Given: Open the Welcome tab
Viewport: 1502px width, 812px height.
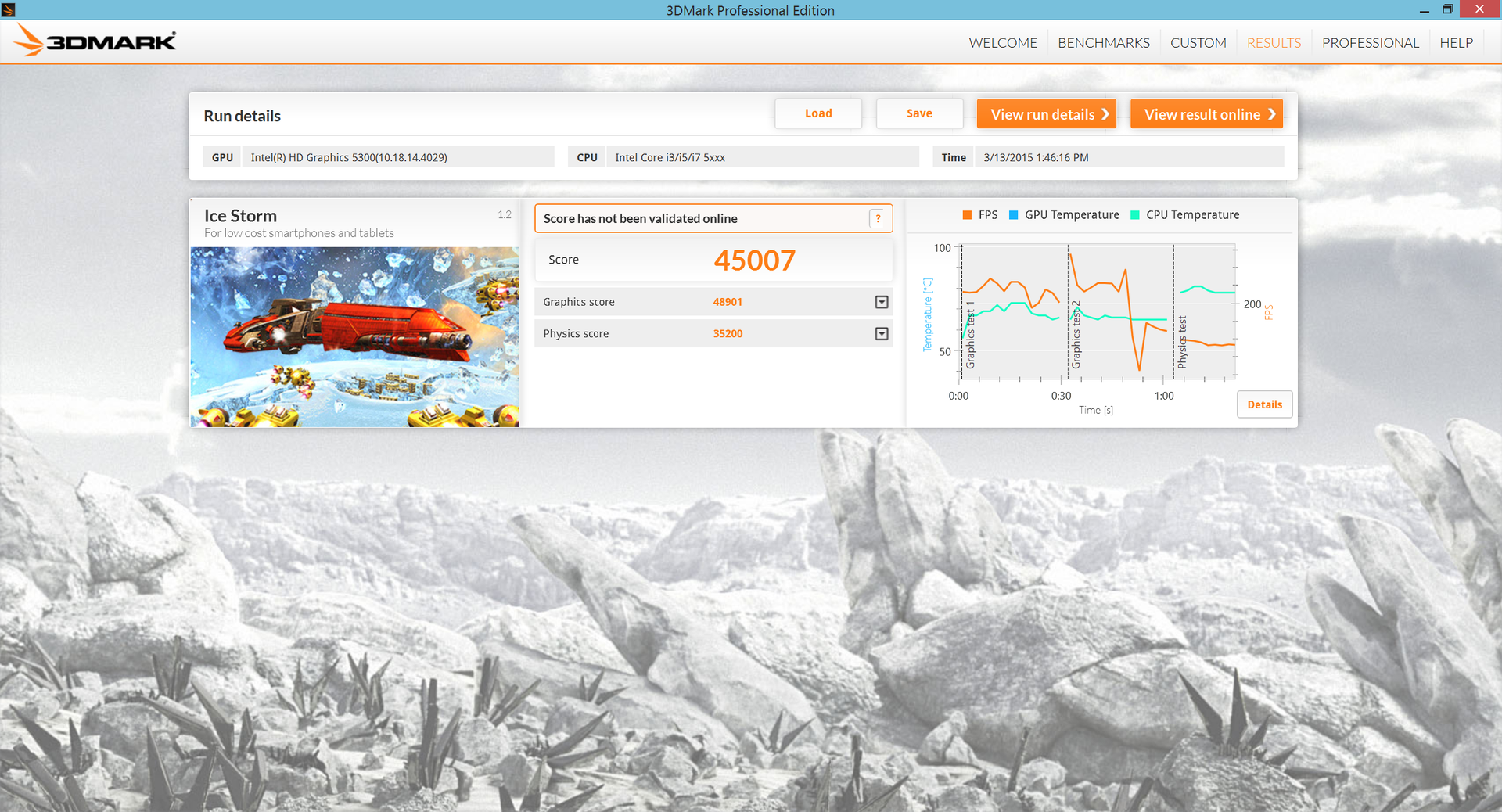Looking at the screenshot, I should click(1003, 43).
